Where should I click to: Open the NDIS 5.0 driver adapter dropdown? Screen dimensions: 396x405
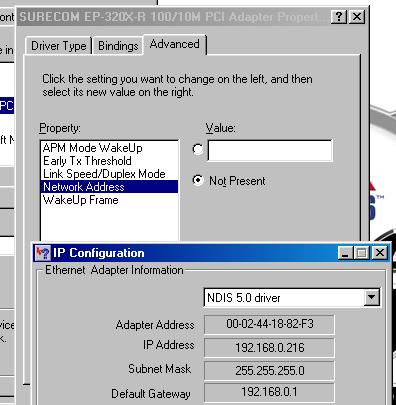pos(371,298)
